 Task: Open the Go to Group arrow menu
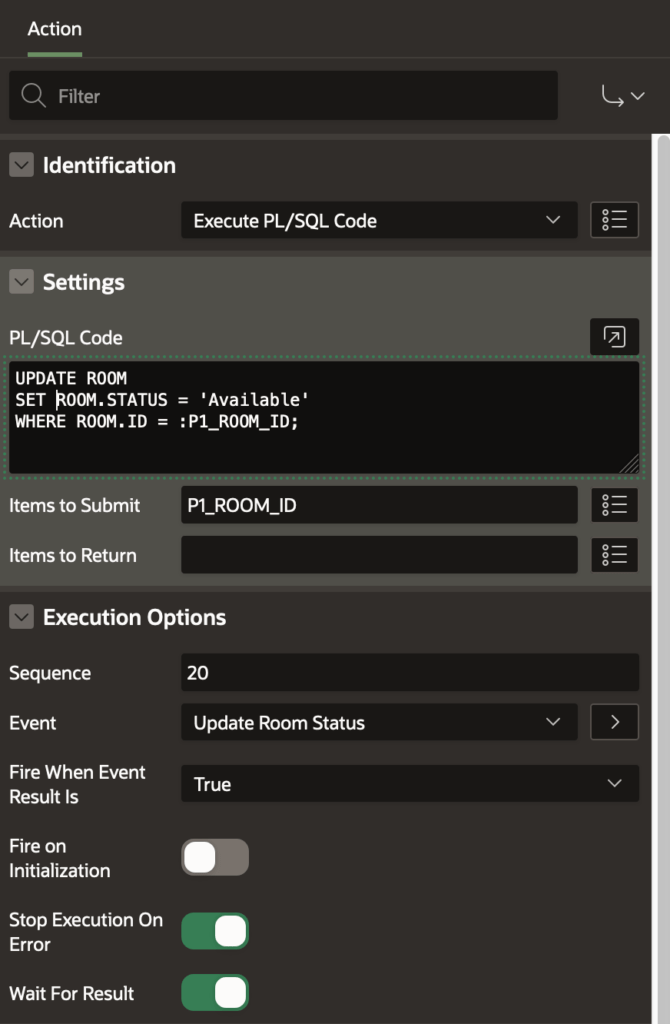622,97
